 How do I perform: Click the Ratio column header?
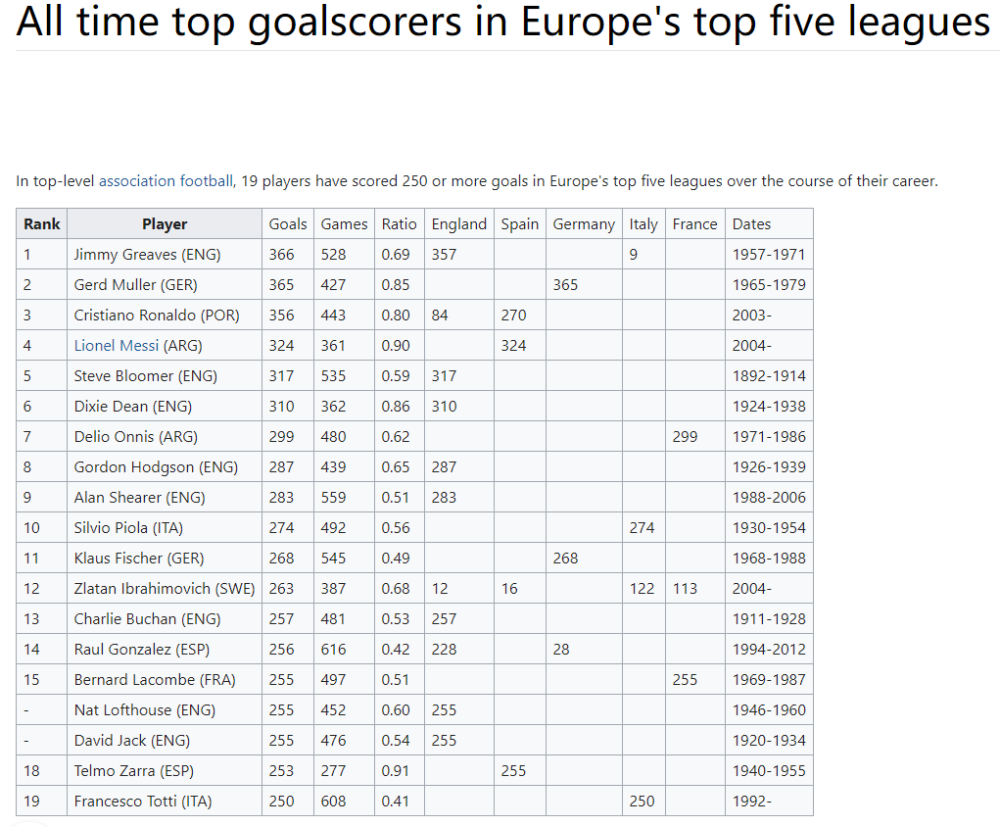pyautogui.click(x=399, y=224)
